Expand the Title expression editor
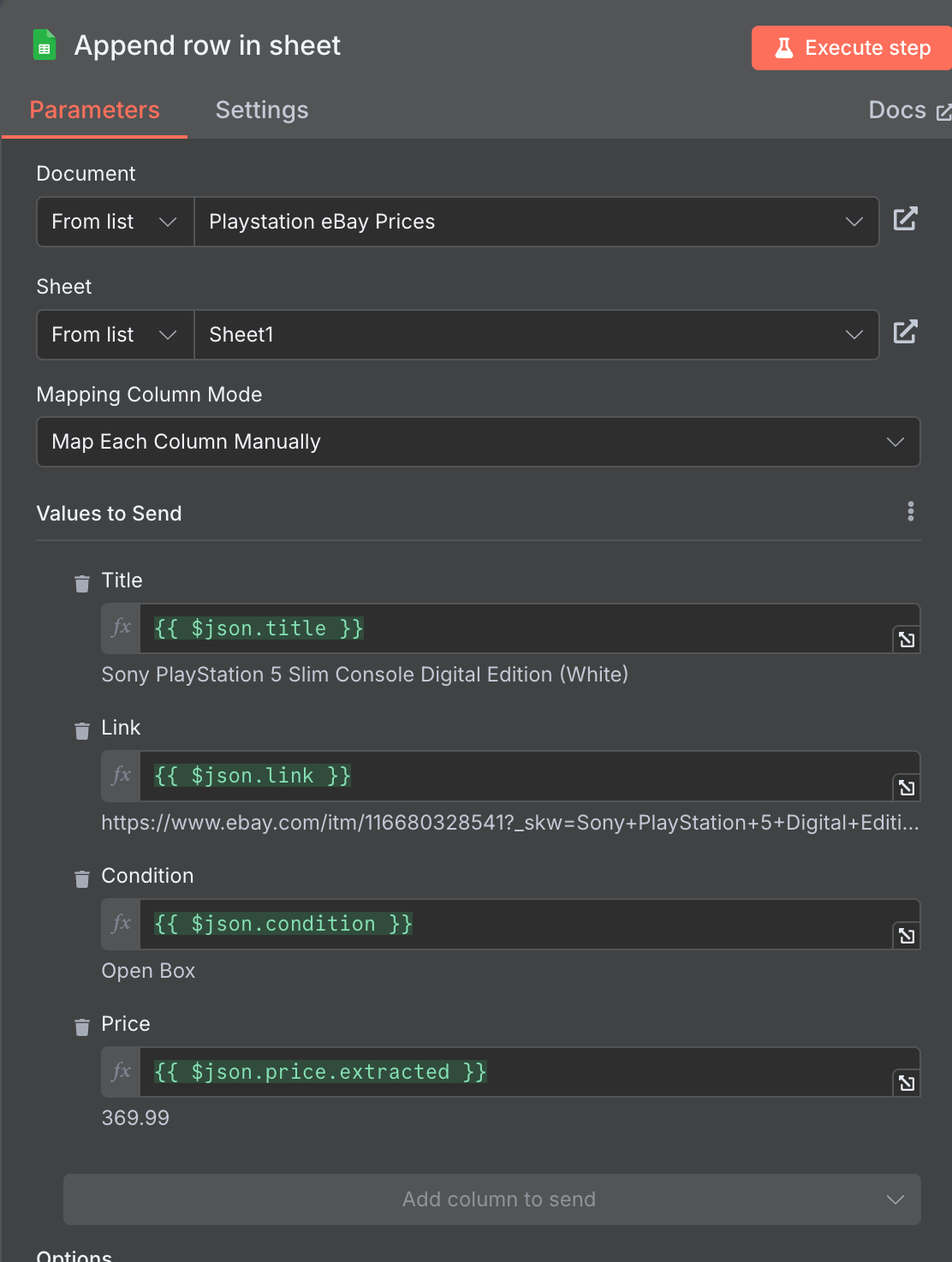 (906, 640)
